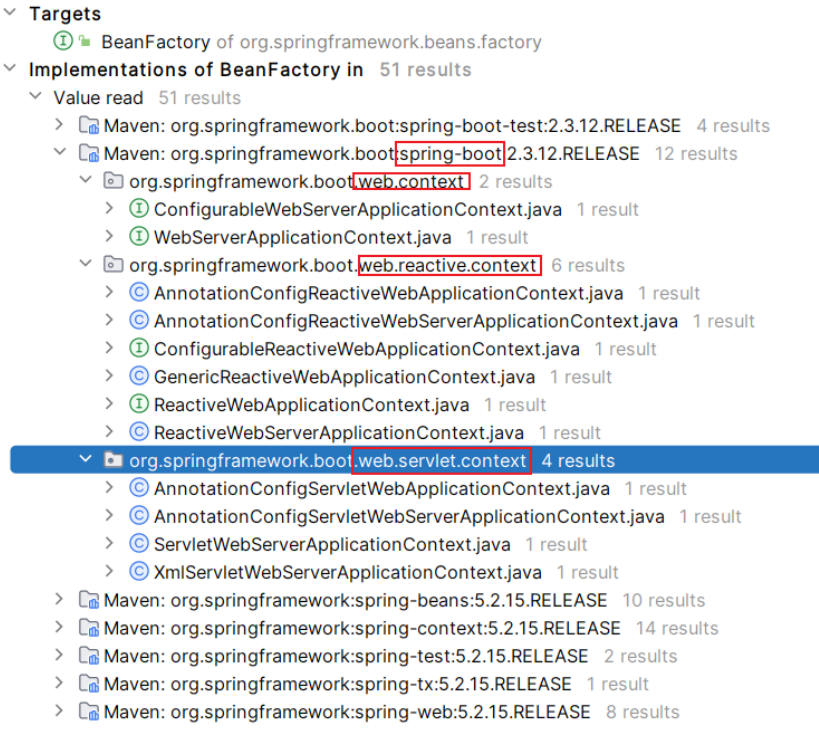Viewport: 819px width, 730px height.
Task: Collapse the Value read section
Action: coord(36,98)
